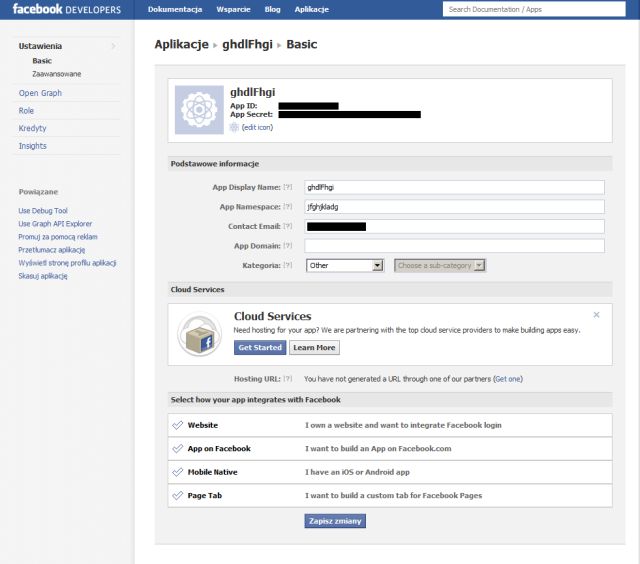Click the ghdlFhgi breadcrumb link
The height and width of the screenshot is (564, 640).
(x=247, y=44)
